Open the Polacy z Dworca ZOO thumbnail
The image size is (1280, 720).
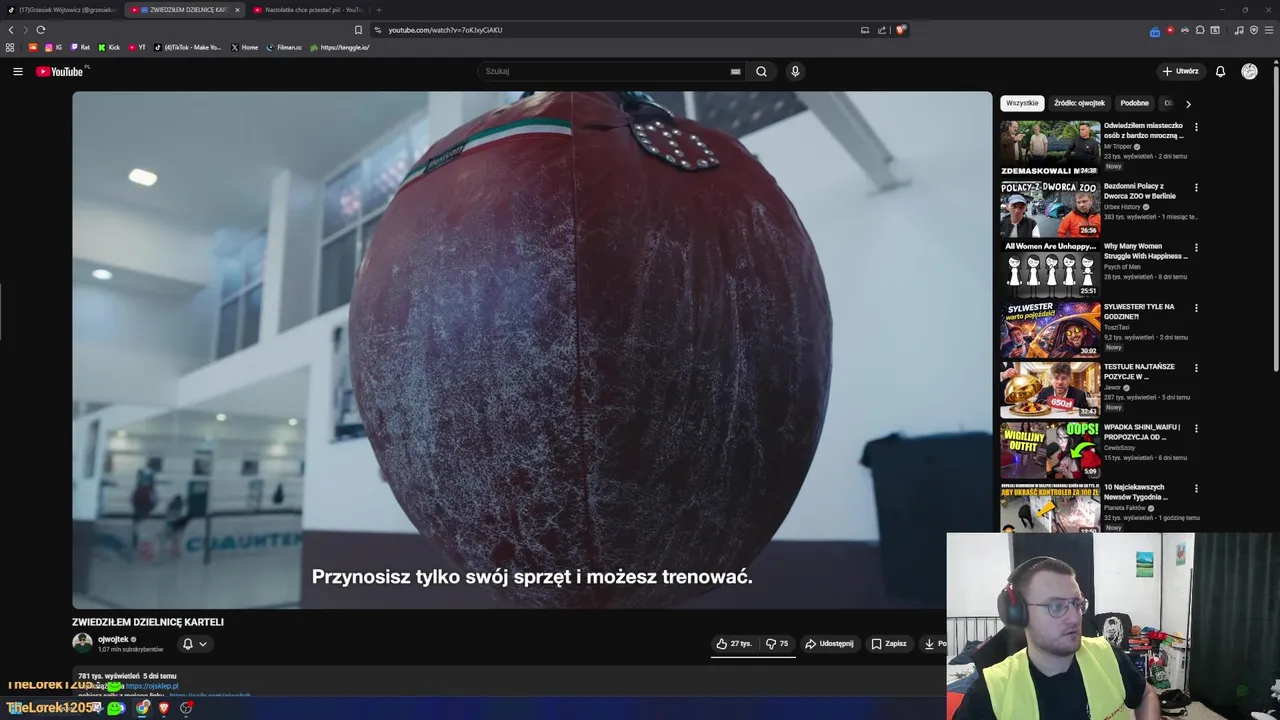tap(1050, 208)
